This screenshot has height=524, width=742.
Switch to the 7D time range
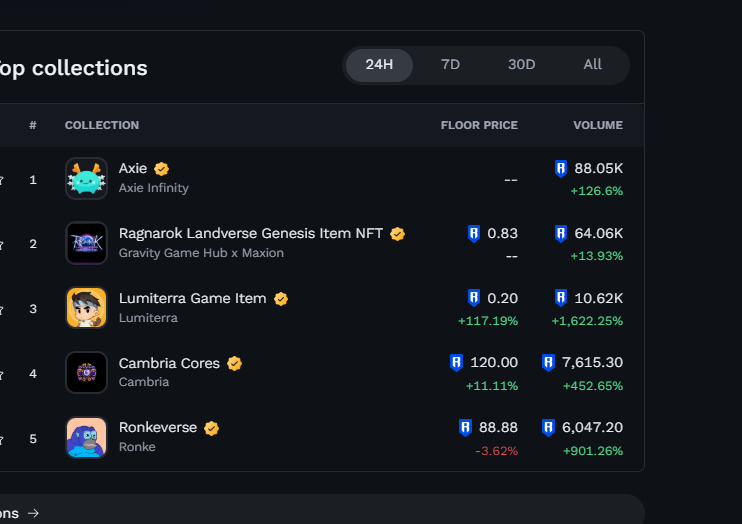(450, 65)
